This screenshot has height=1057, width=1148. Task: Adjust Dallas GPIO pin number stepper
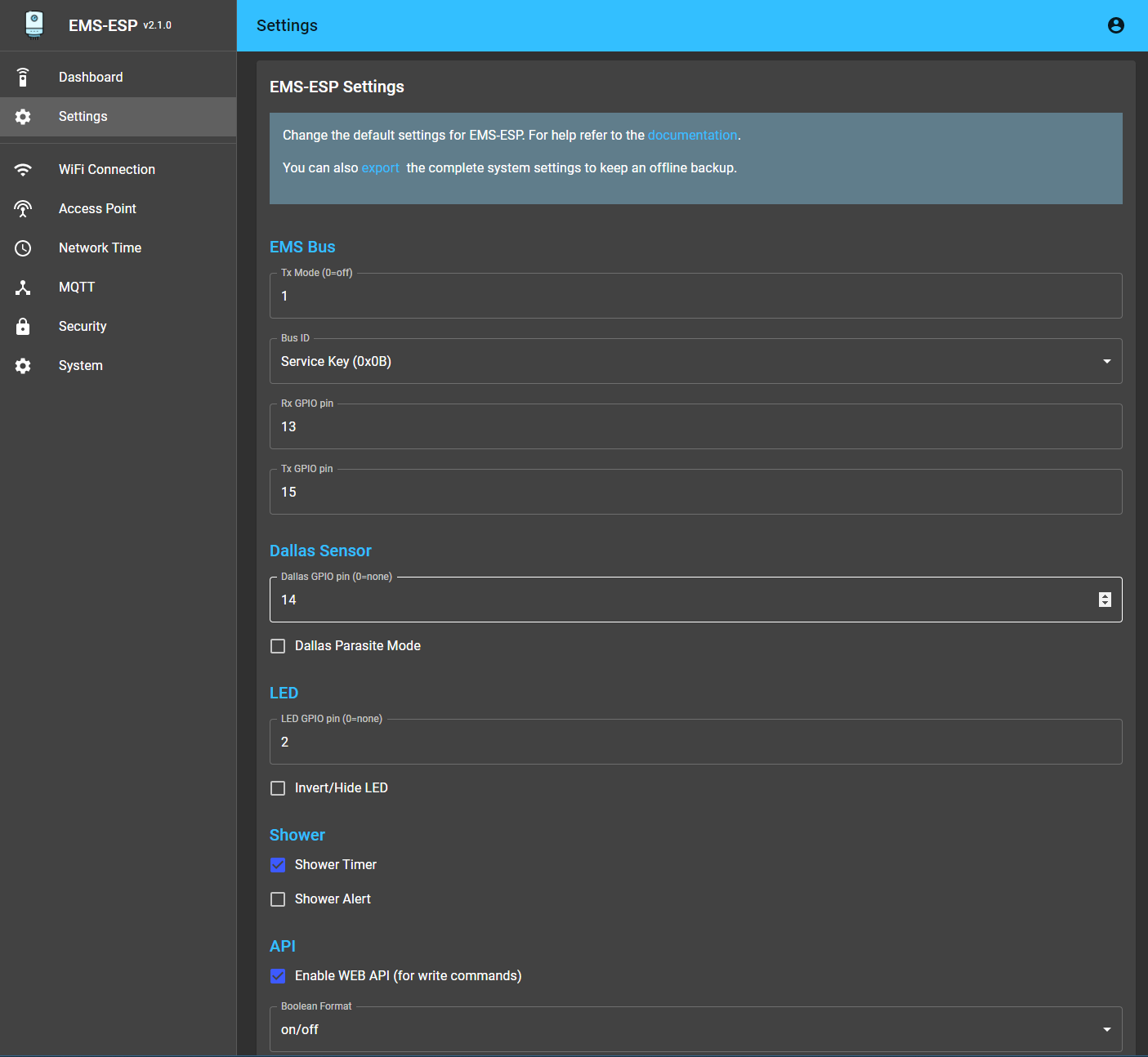click(1105, 600)
